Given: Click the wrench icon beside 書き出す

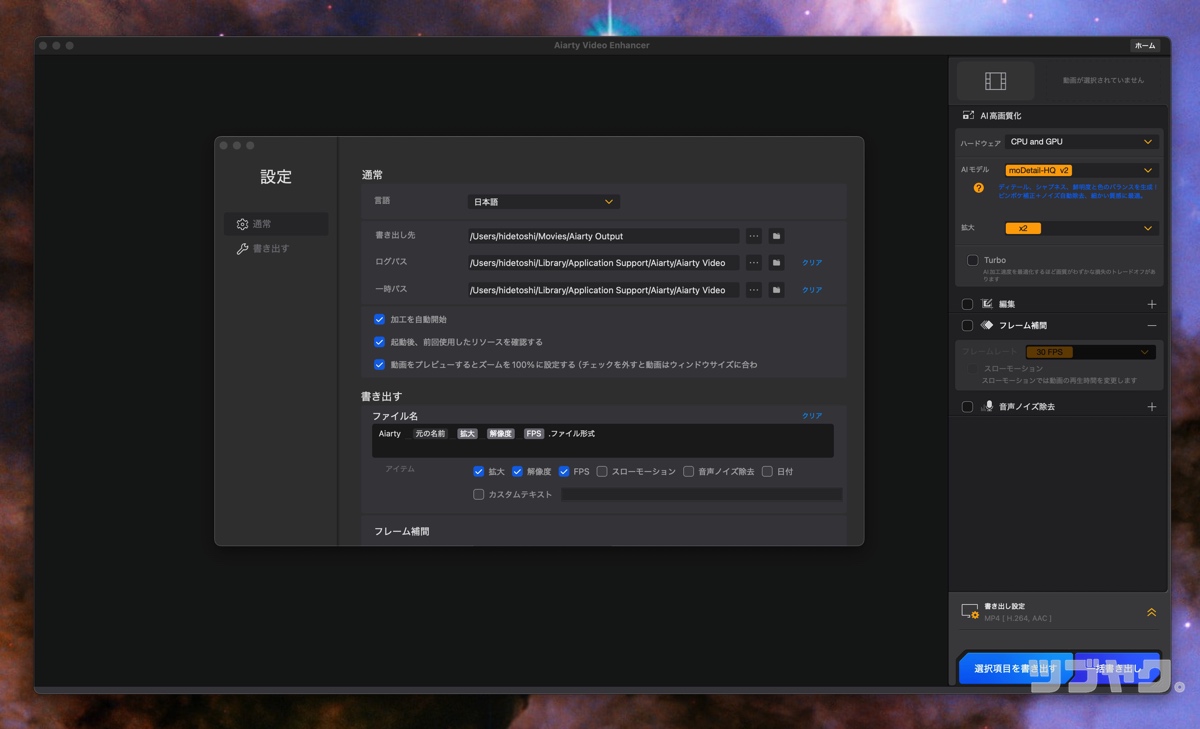Looking at the screenshot, I should (x=242, y=248).
